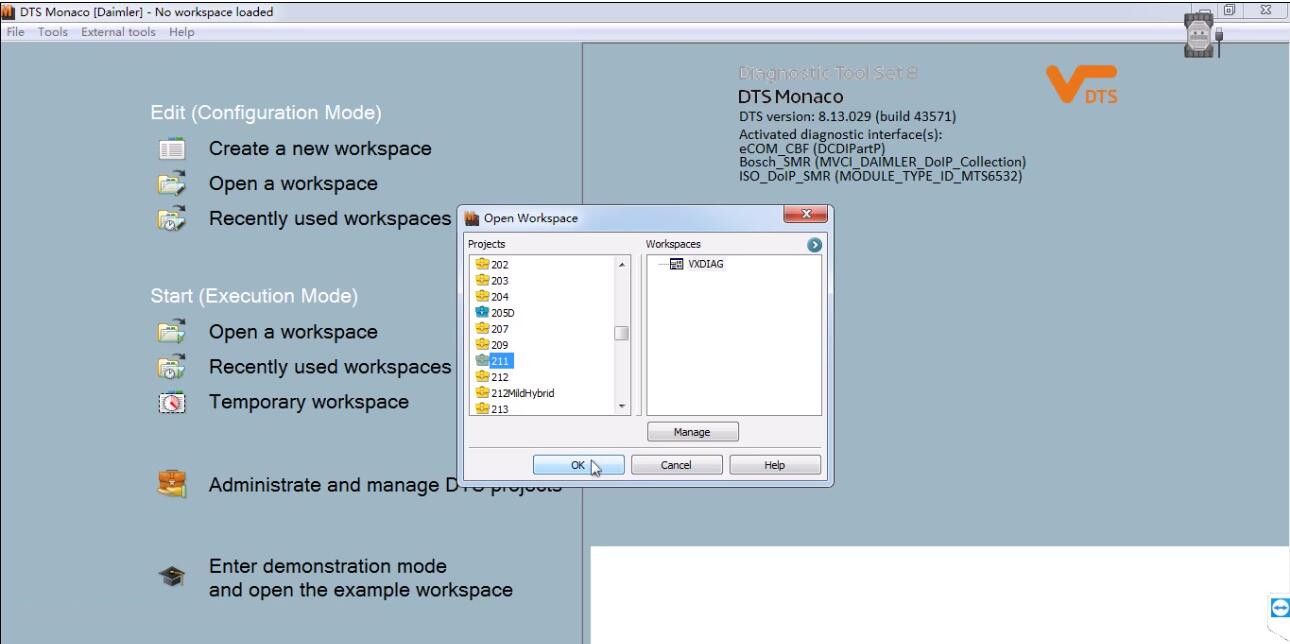Click the project 204 briefcase icon

(x=483, y=297)
